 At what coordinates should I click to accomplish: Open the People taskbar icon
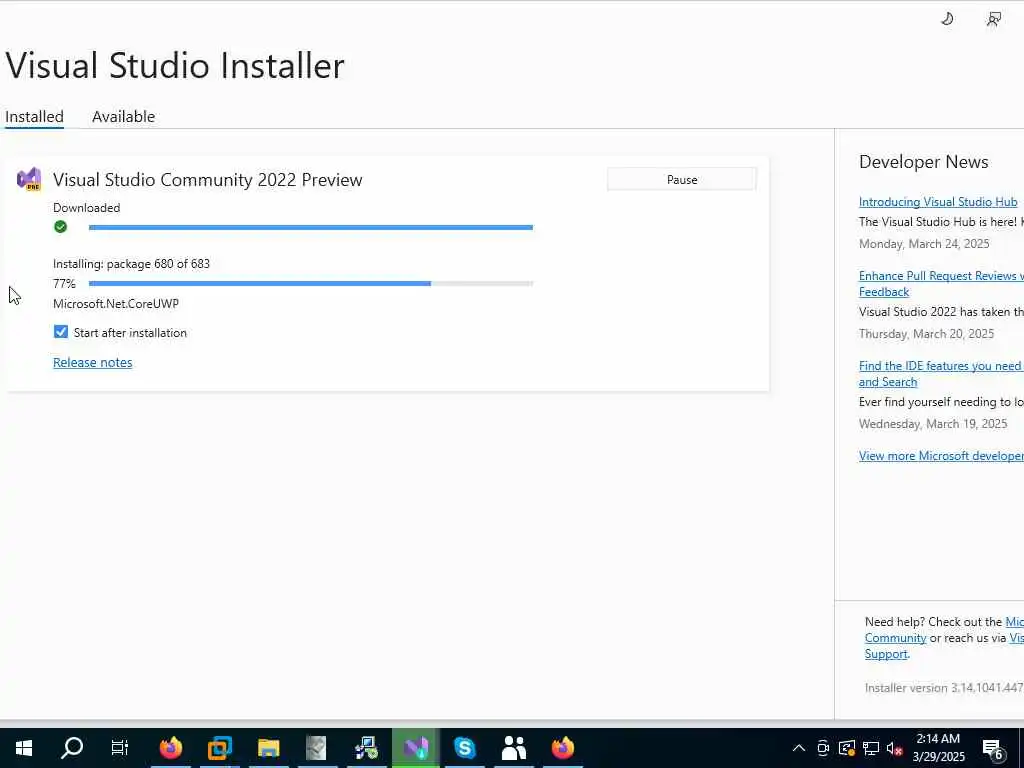pyautogui.click(x=513, y=748)
